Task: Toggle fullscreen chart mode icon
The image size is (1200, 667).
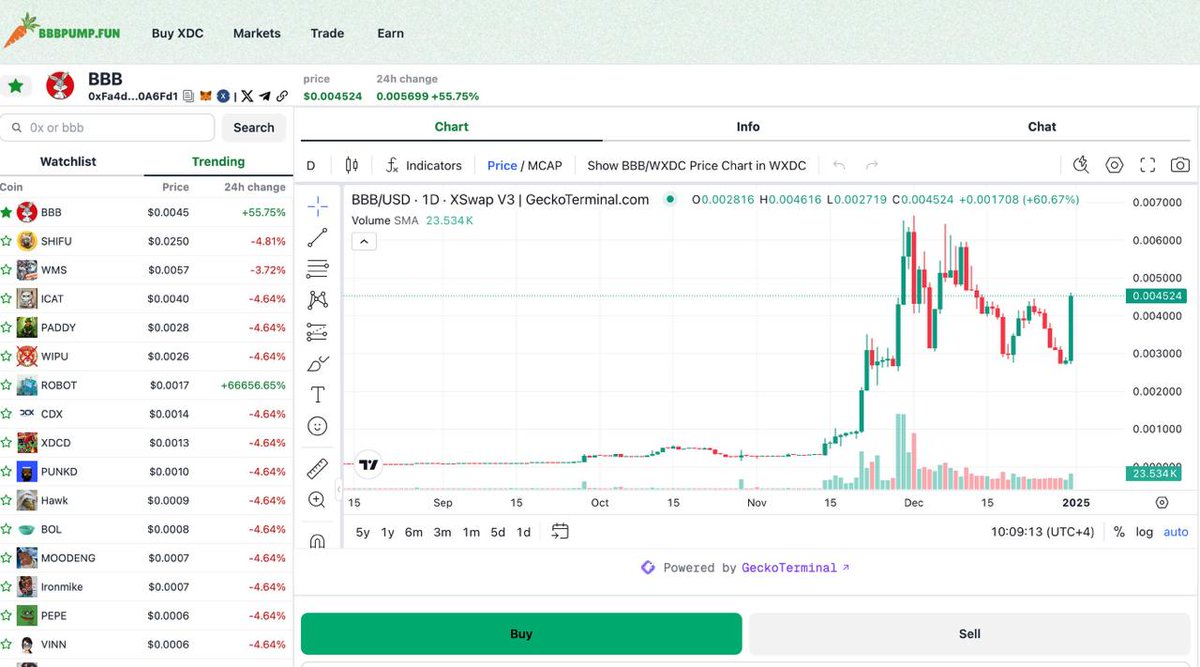Action: pos(1148,165)
